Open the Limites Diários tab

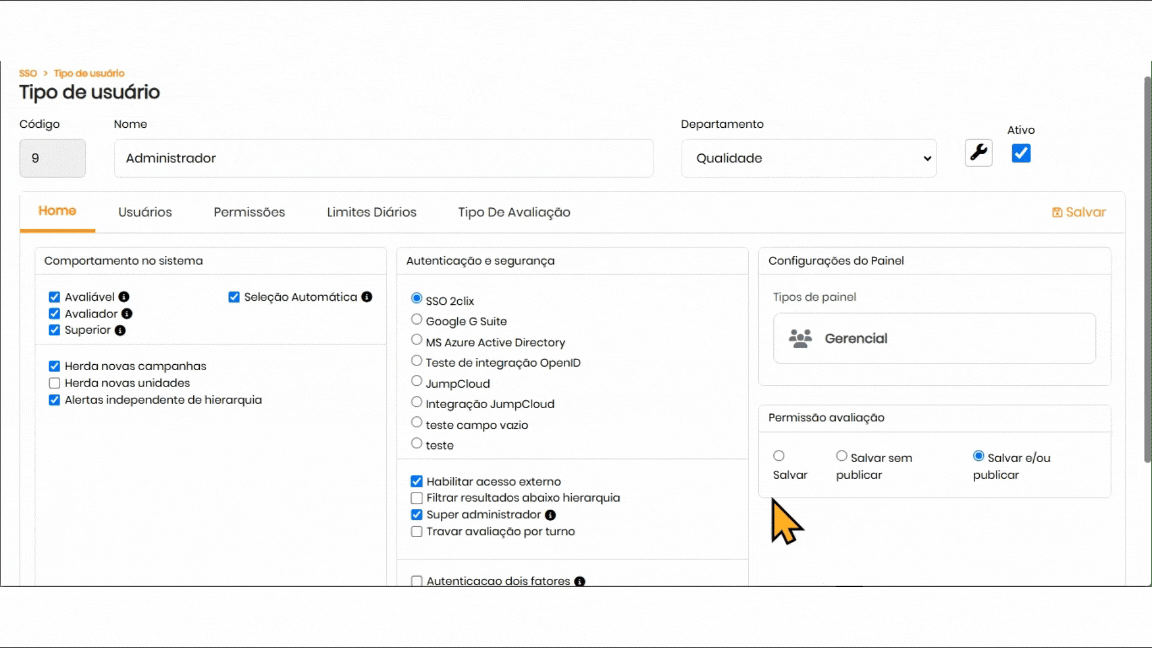point(371,212)
